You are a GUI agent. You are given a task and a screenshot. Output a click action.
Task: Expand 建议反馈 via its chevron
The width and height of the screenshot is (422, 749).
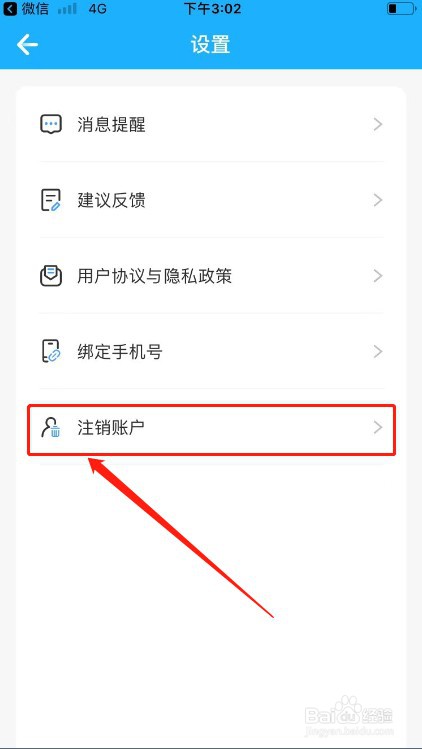coord(378,200)
